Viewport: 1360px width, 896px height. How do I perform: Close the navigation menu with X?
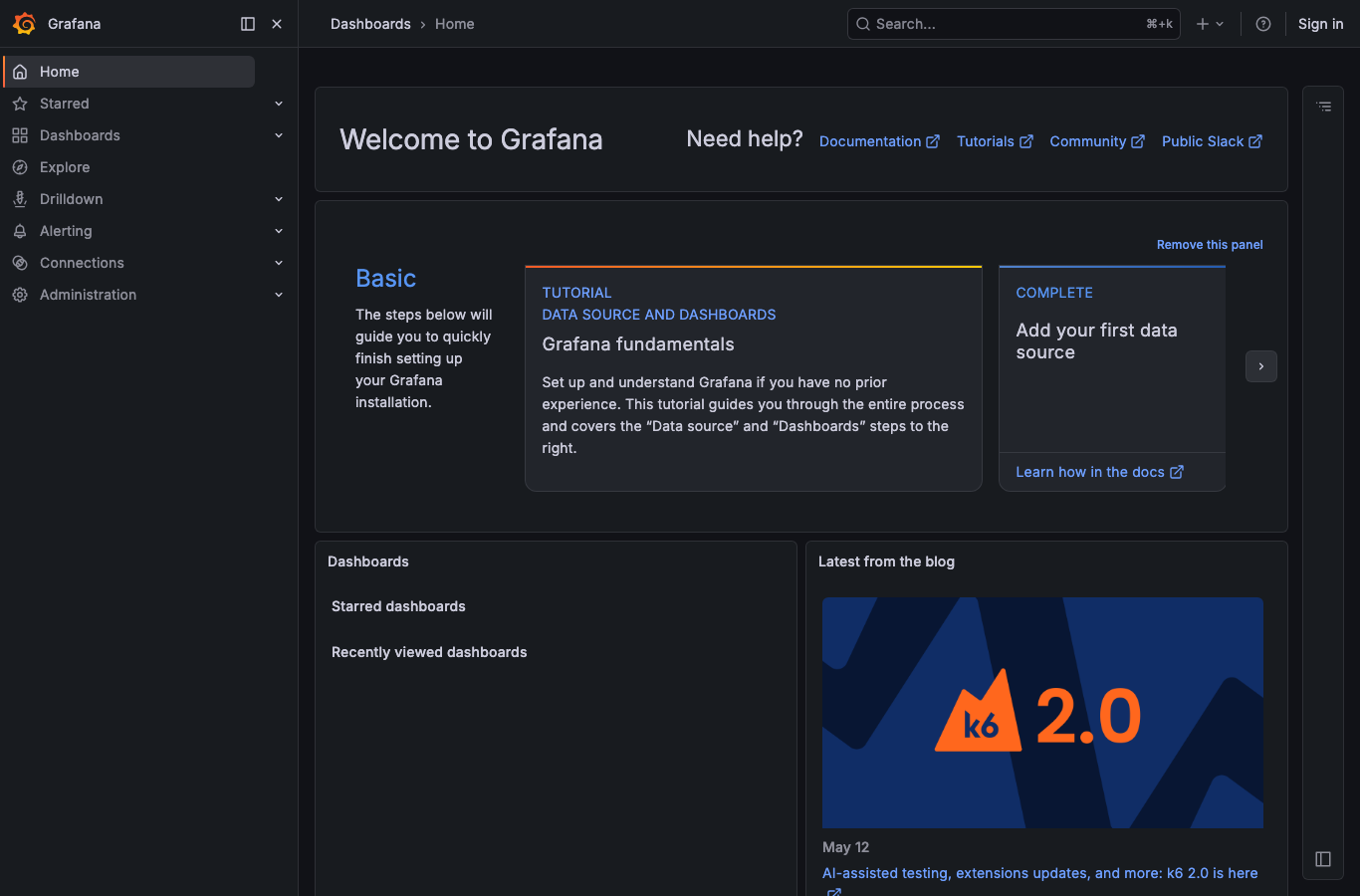click(x=277, y=24)
